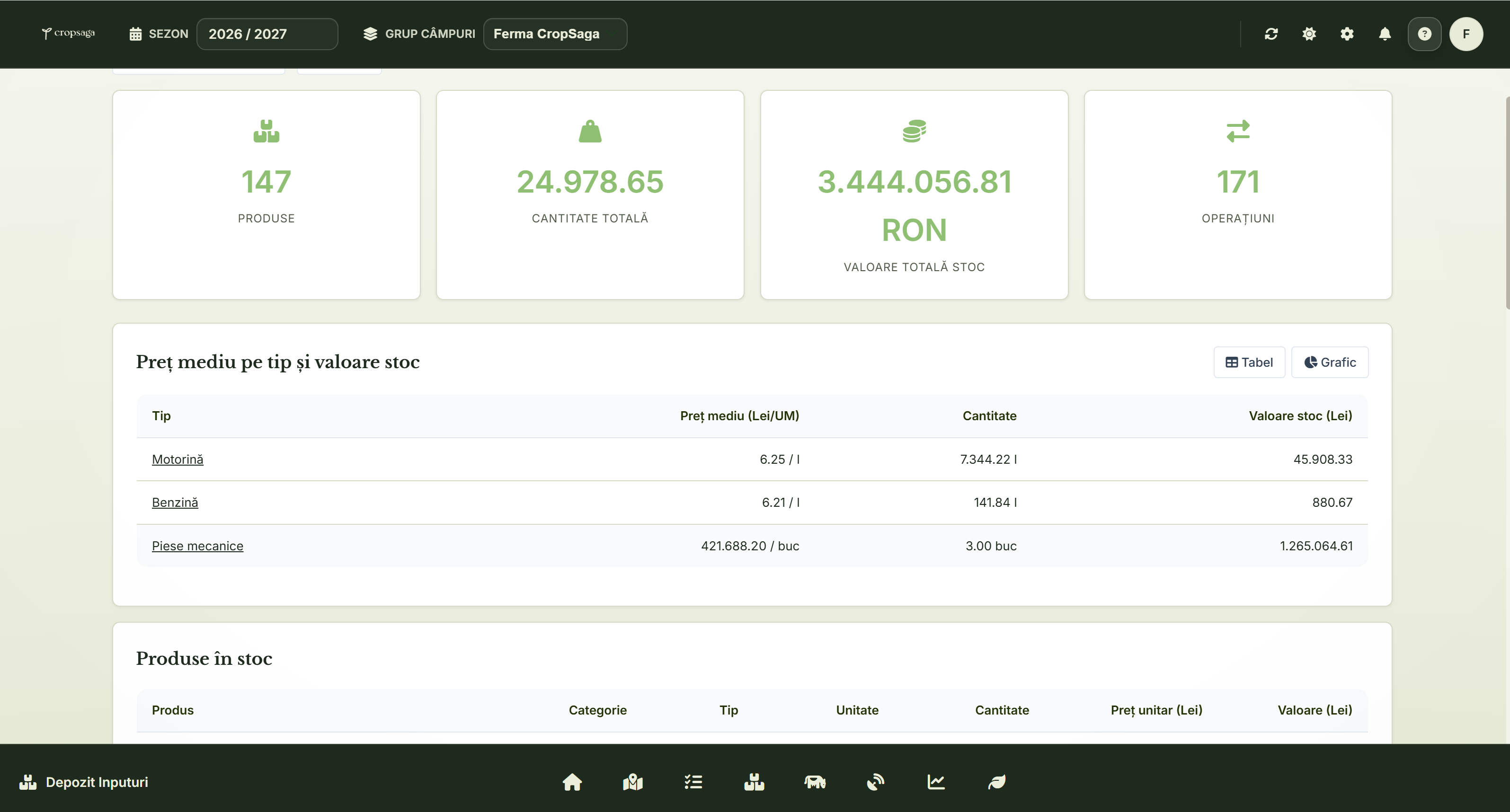This screenshot has width=1510, height=812.
Task: Open user profile avatar F
Action: (1466, 34)
